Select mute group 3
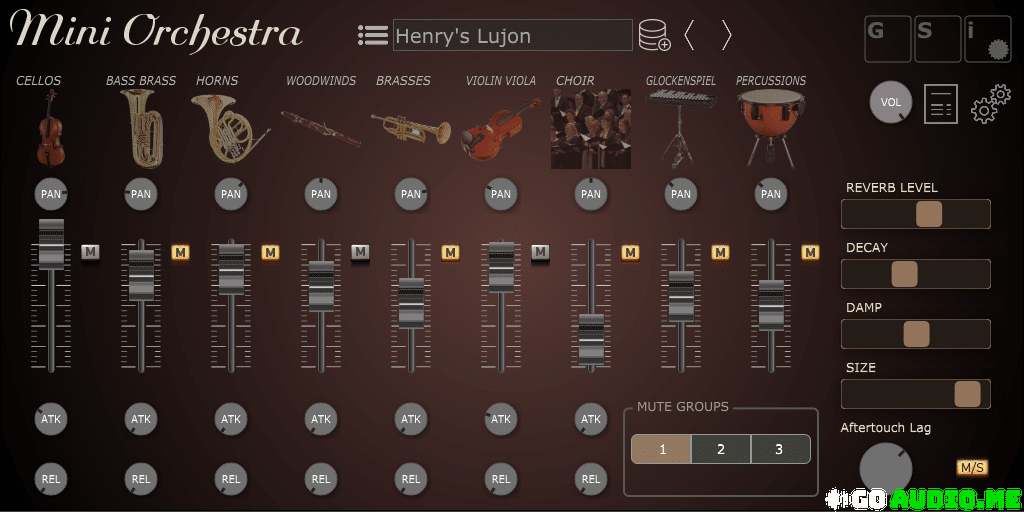The width and height of the screenshot is (1024, 512). (x=780, y=449)
